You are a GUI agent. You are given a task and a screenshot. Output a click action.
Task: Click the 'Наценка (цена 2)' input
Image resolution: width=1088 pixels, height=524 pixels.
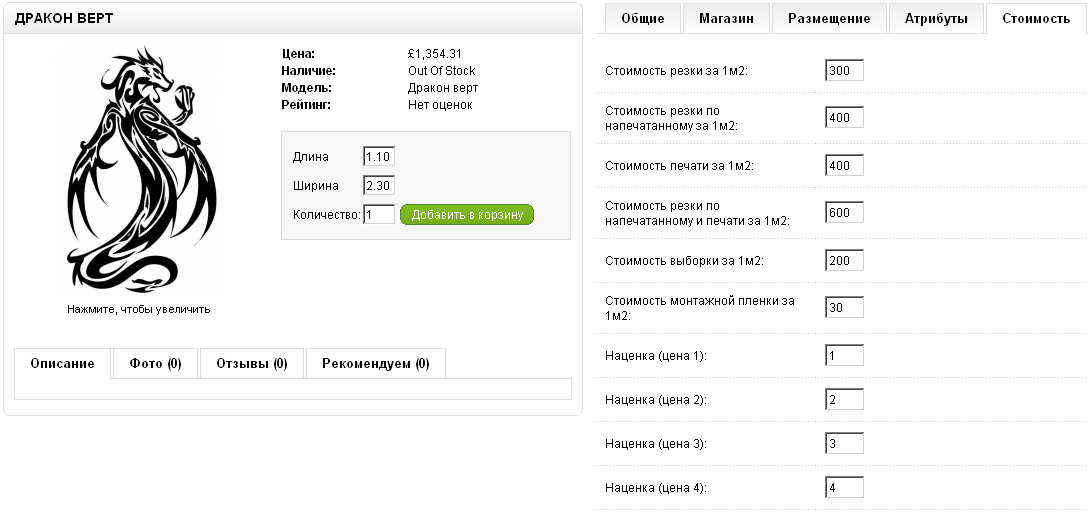click(844, 400)
